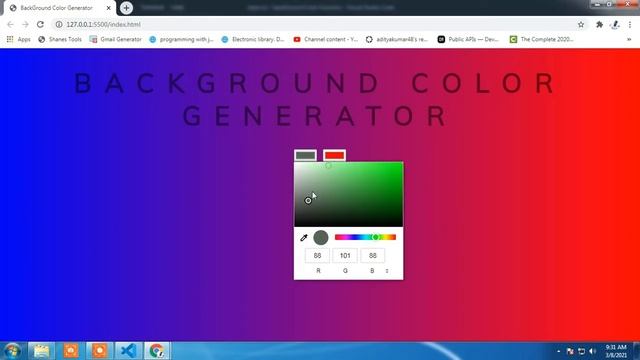Reload the page with refresh icon

(x=40, y=24)
